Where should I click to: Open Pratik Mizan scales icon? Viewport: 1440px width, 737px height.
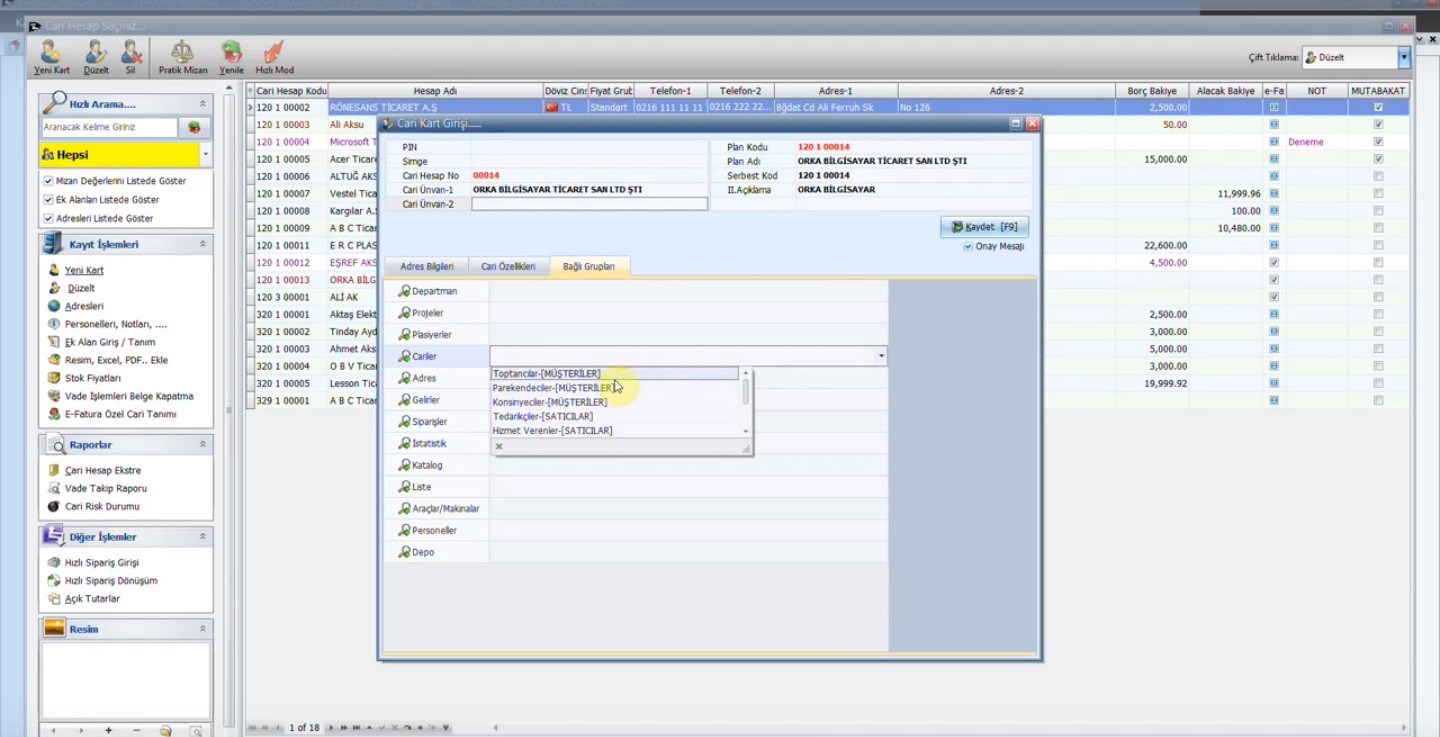[183, 58]
